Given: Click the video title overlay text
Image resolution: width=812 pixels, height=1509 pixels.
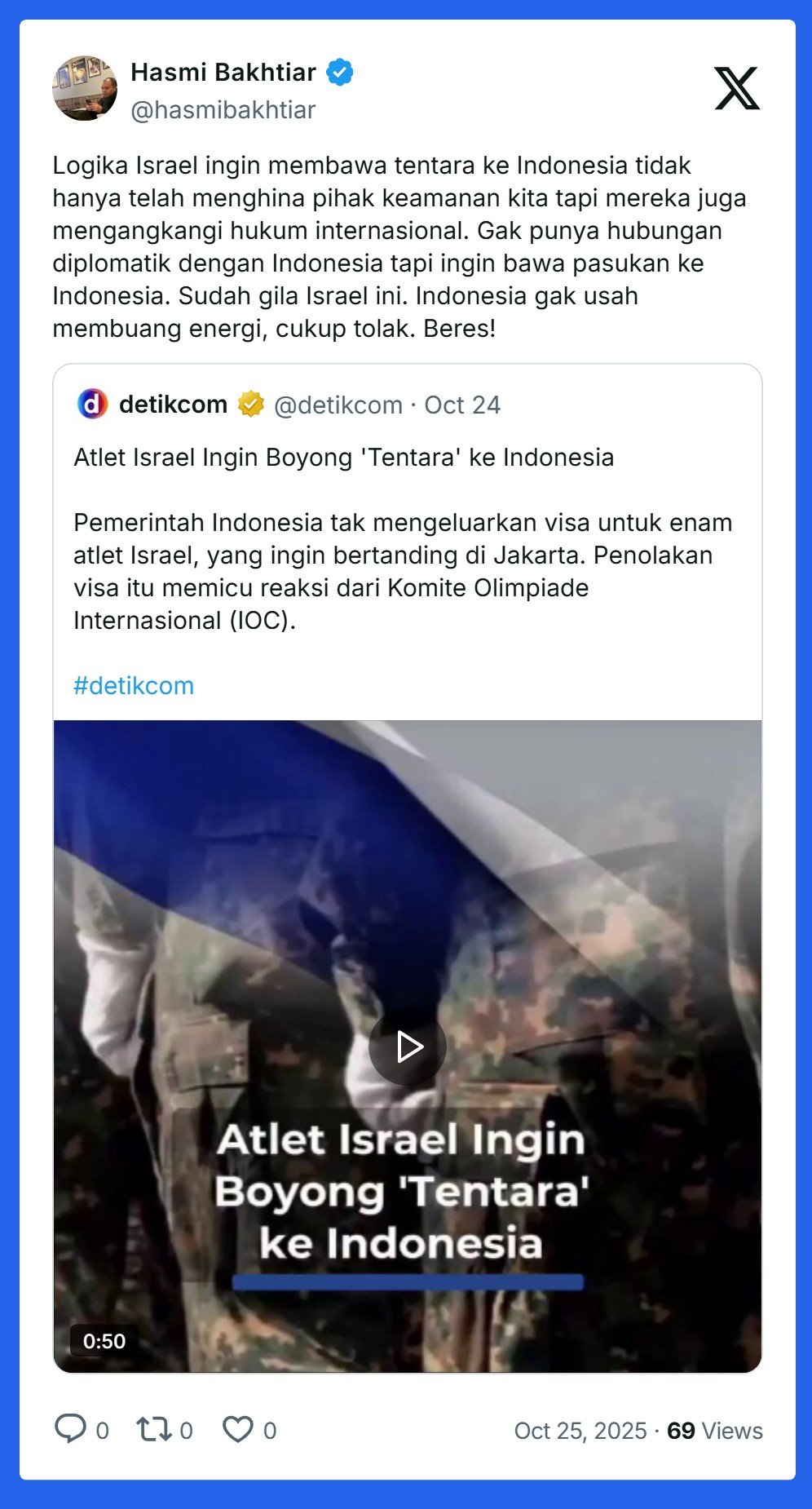Looking at the screenshot, I should pos(401,1191).
